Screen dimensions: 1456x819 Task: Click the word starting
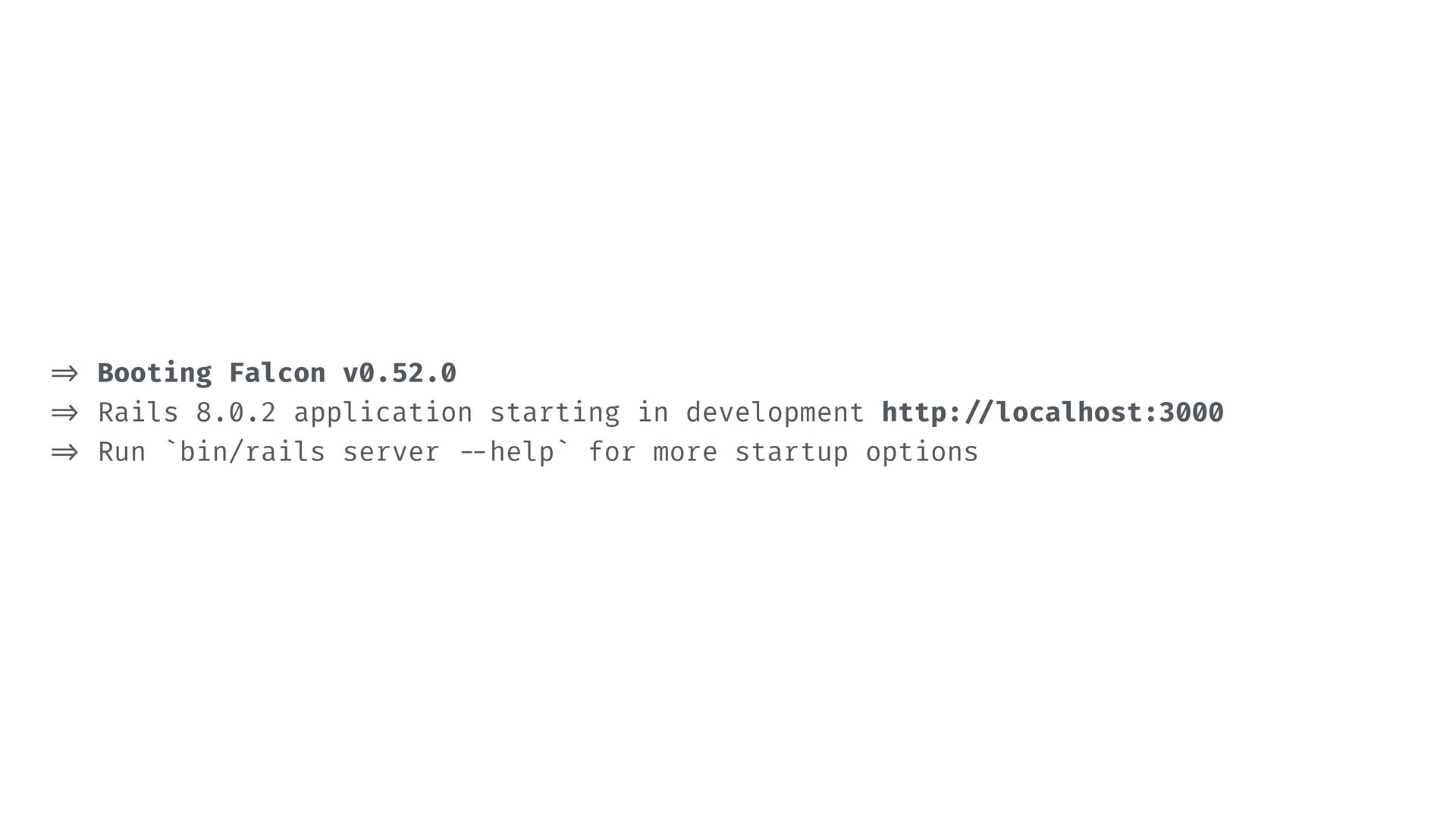click(x=554, y=413)
